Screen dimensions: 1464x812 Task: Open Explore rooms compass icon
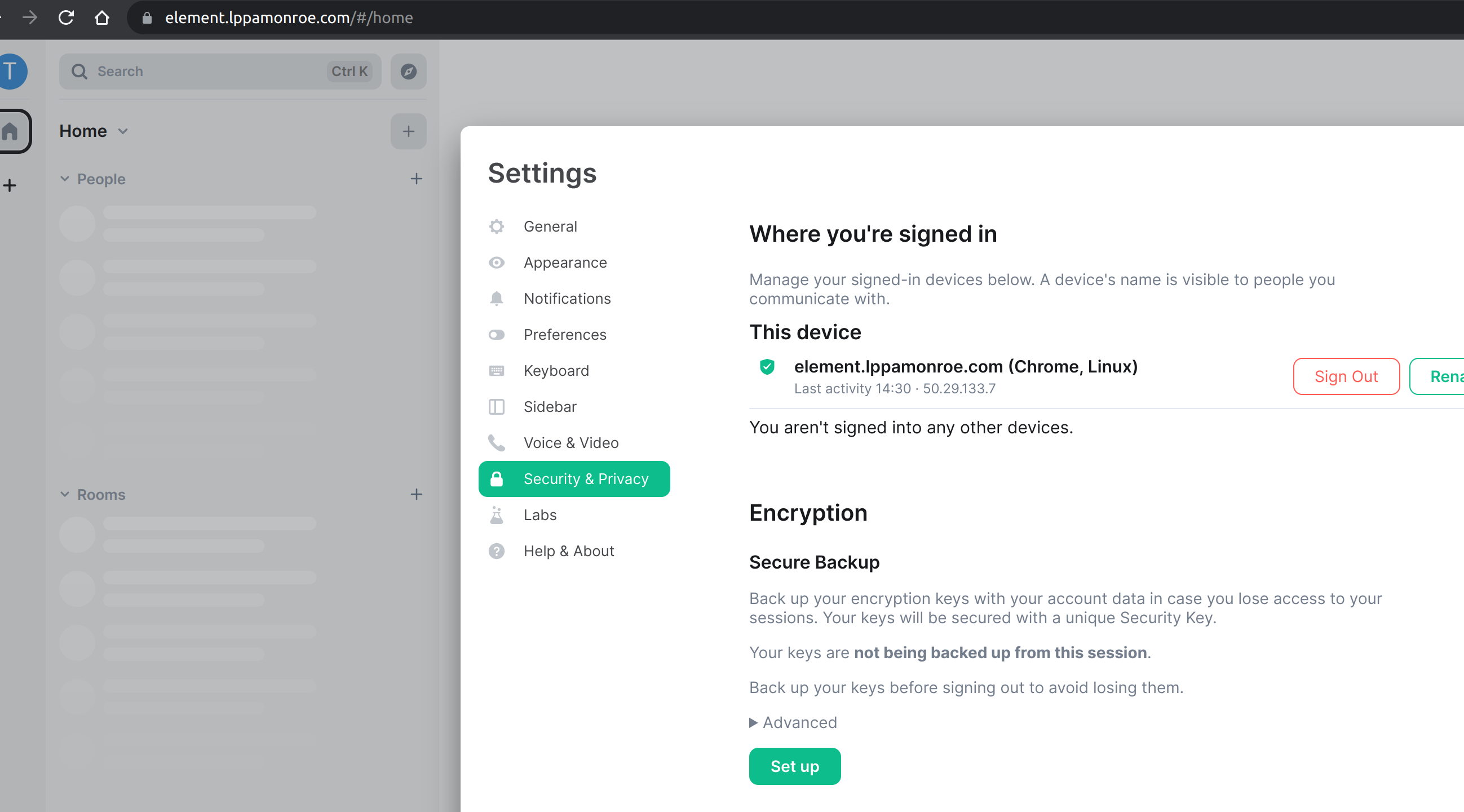click(x=408, y=72)
